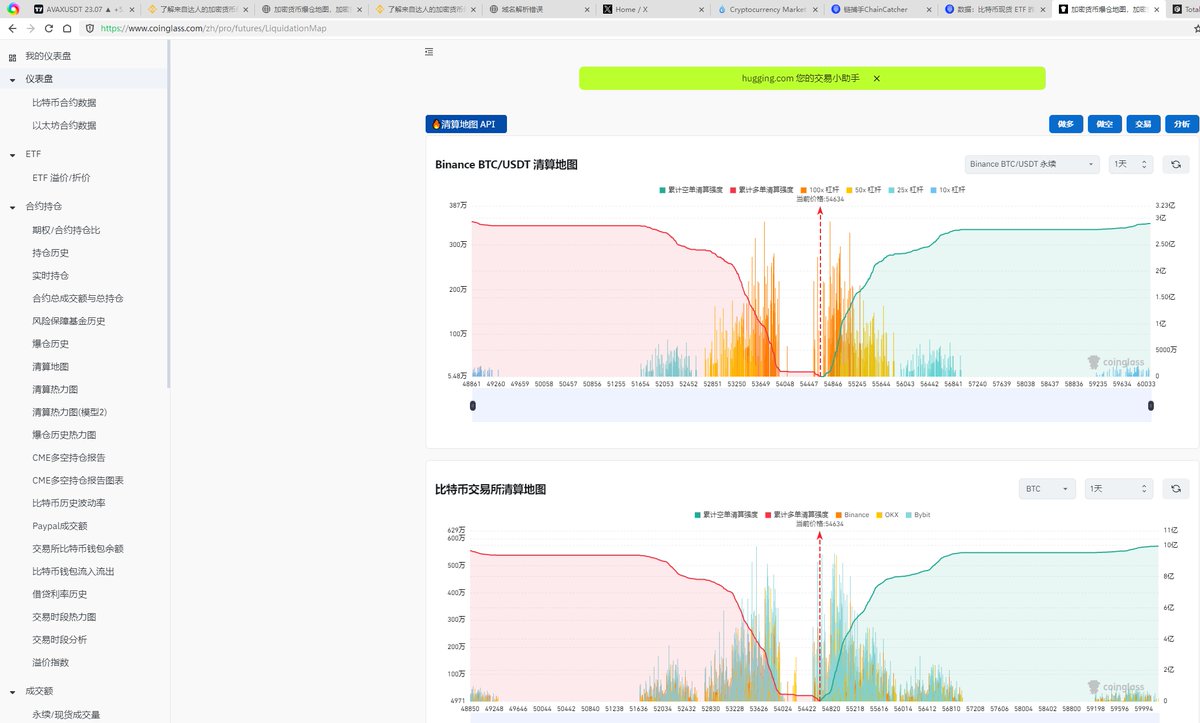Open 比特币合约数据 in sidebar
The height and width of the screenshot is (723, 1200).
pos(64,103)
